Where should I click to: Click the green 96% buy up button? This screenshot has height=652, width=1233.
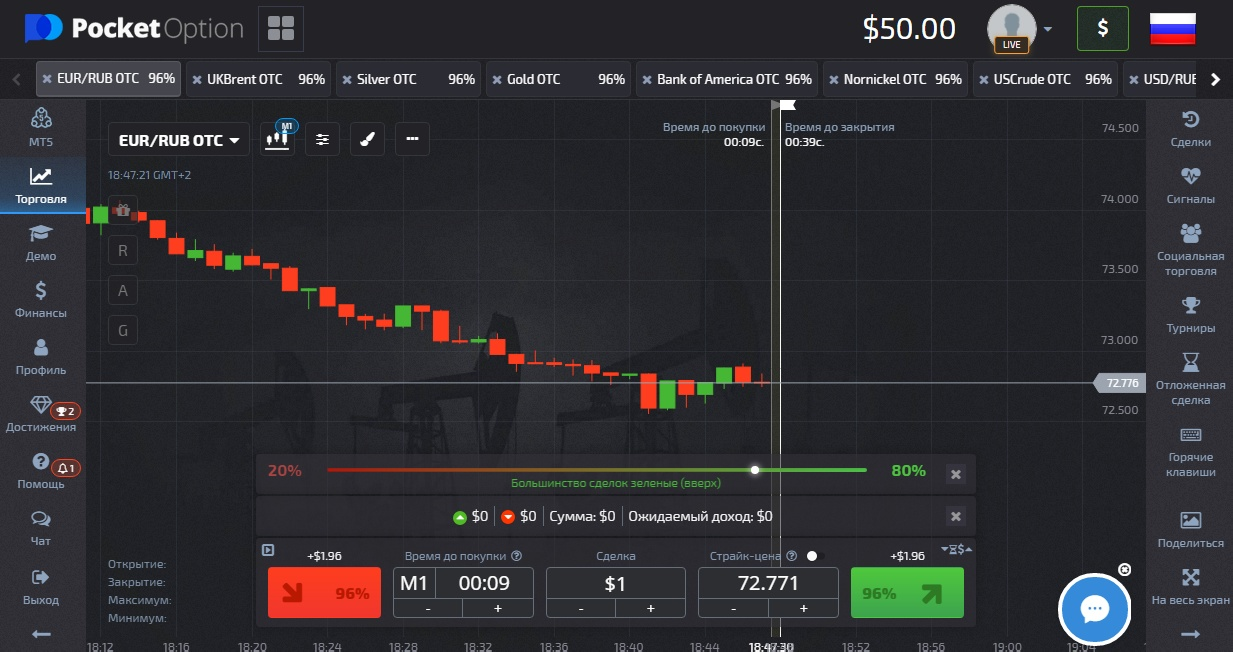point(907,593)
